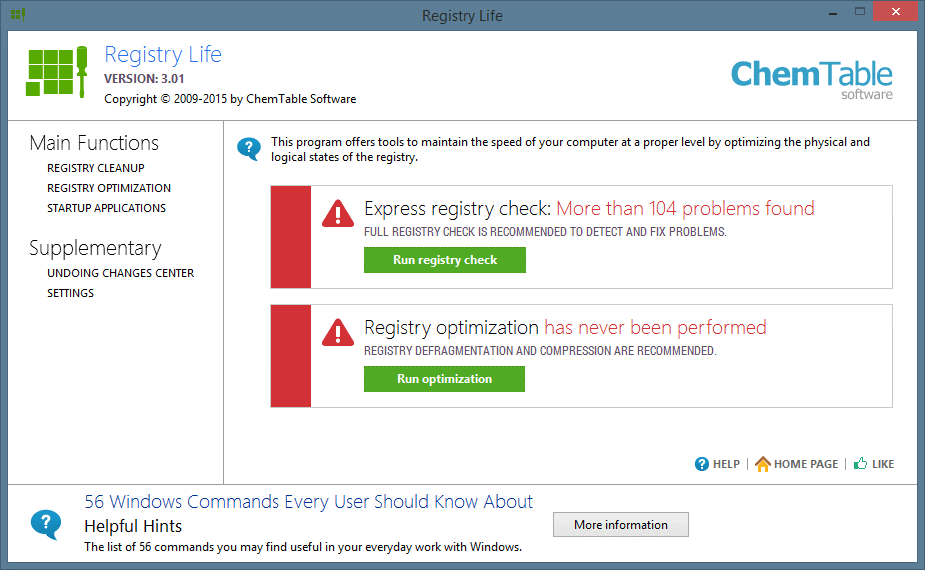The image size is (925, 570).
Task: Open Registry Optimization from Main Functions
Action: (109, 188)
